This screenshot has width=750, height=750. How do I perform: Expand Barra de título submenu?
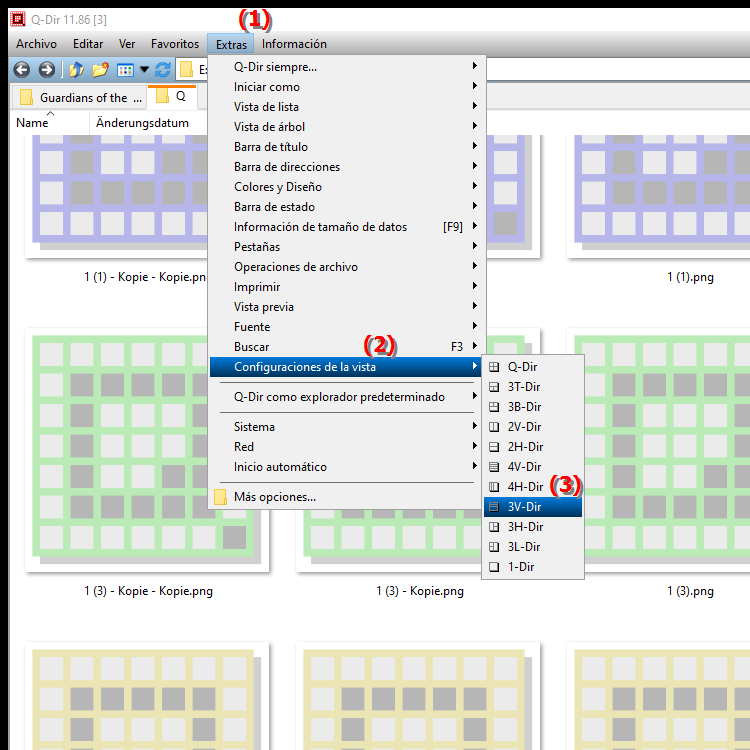coord(345,147)
